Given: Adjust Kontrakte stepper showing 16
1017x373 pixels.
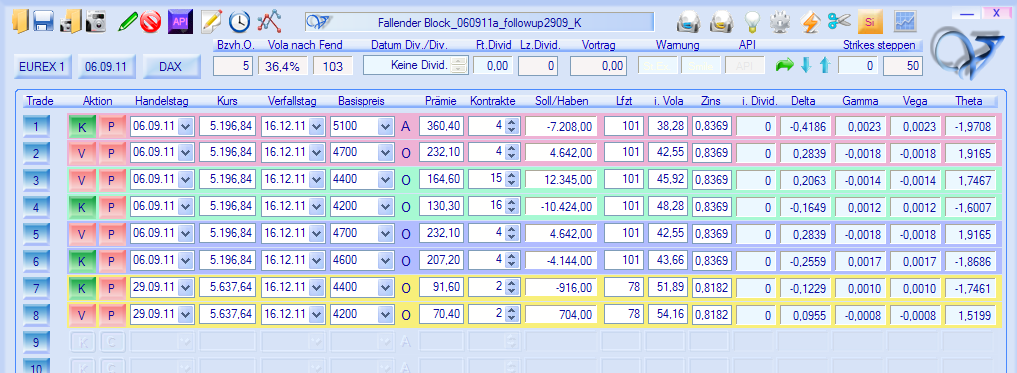Looking at the screenshot, I should pos(511,207).
